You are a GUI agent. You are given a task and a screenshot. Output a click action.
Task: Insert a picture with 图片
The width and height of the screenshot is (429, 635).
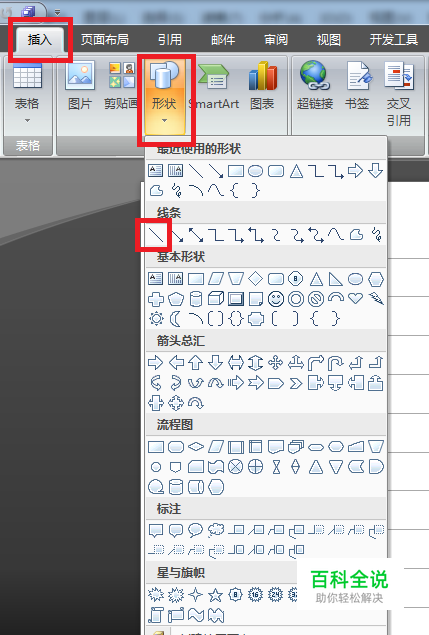pos(80,86)
